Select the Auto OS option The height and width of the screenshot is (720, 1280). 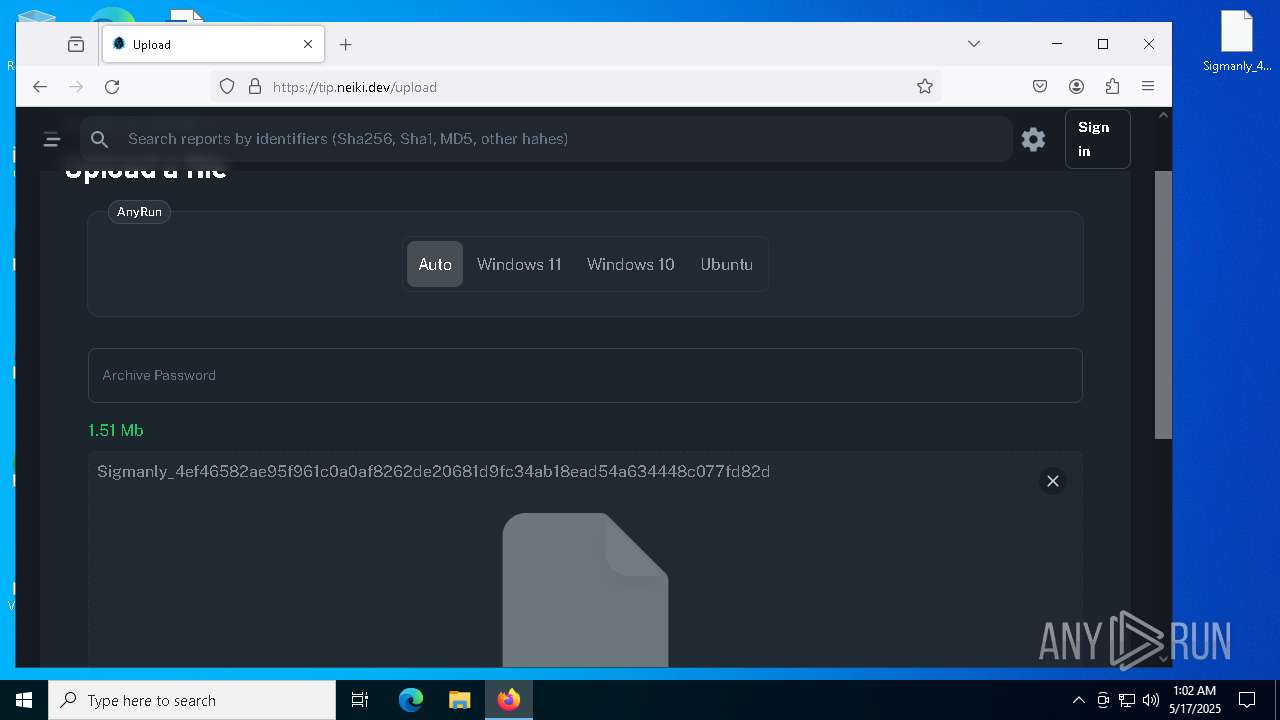(435, 264)
